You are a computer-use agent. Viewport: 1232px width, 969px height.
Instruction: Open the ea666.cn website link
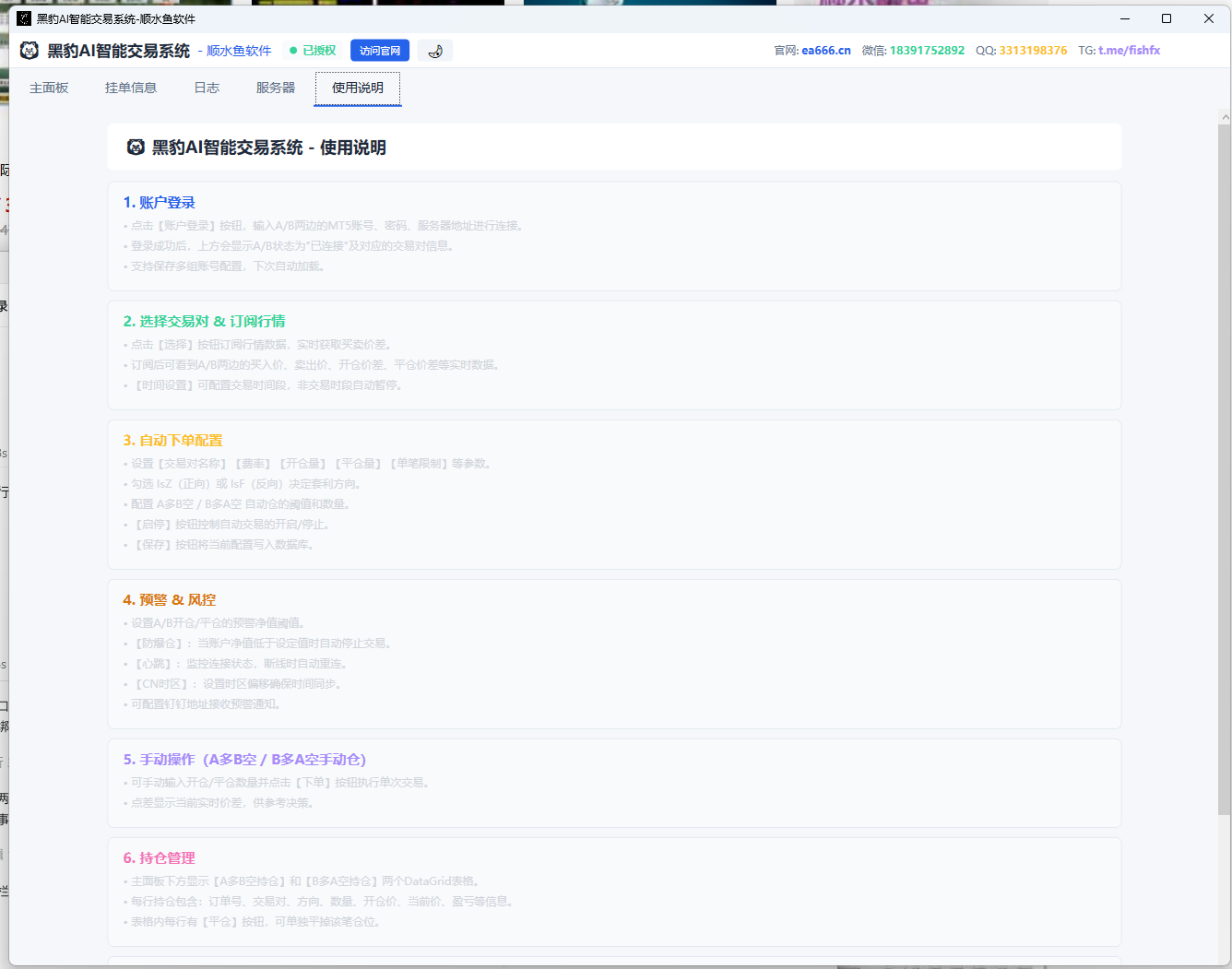pyautogui.click(x=826, y=51)
